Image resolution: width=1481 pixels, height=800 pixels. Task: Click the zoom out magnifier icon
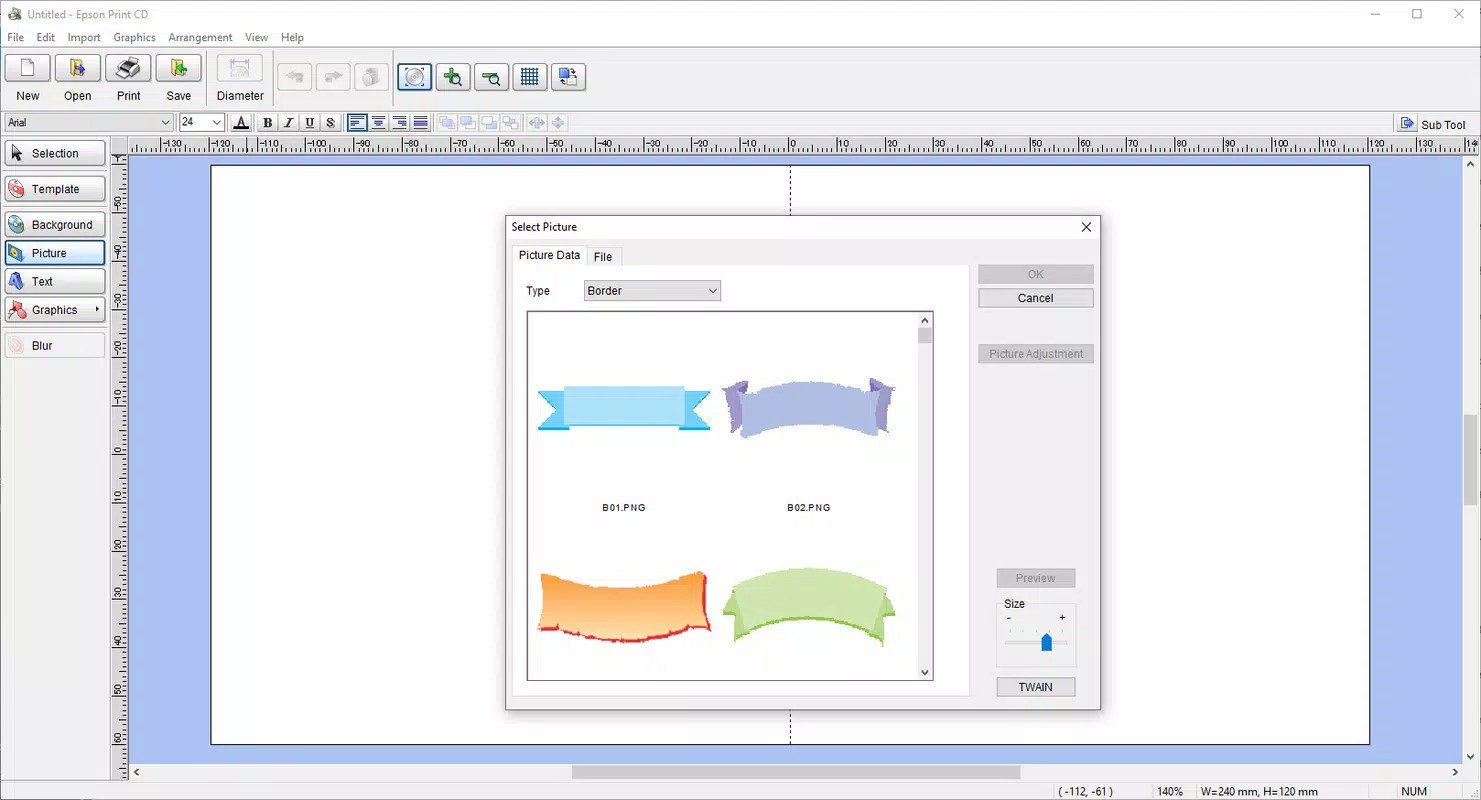(x=491, y=77)
